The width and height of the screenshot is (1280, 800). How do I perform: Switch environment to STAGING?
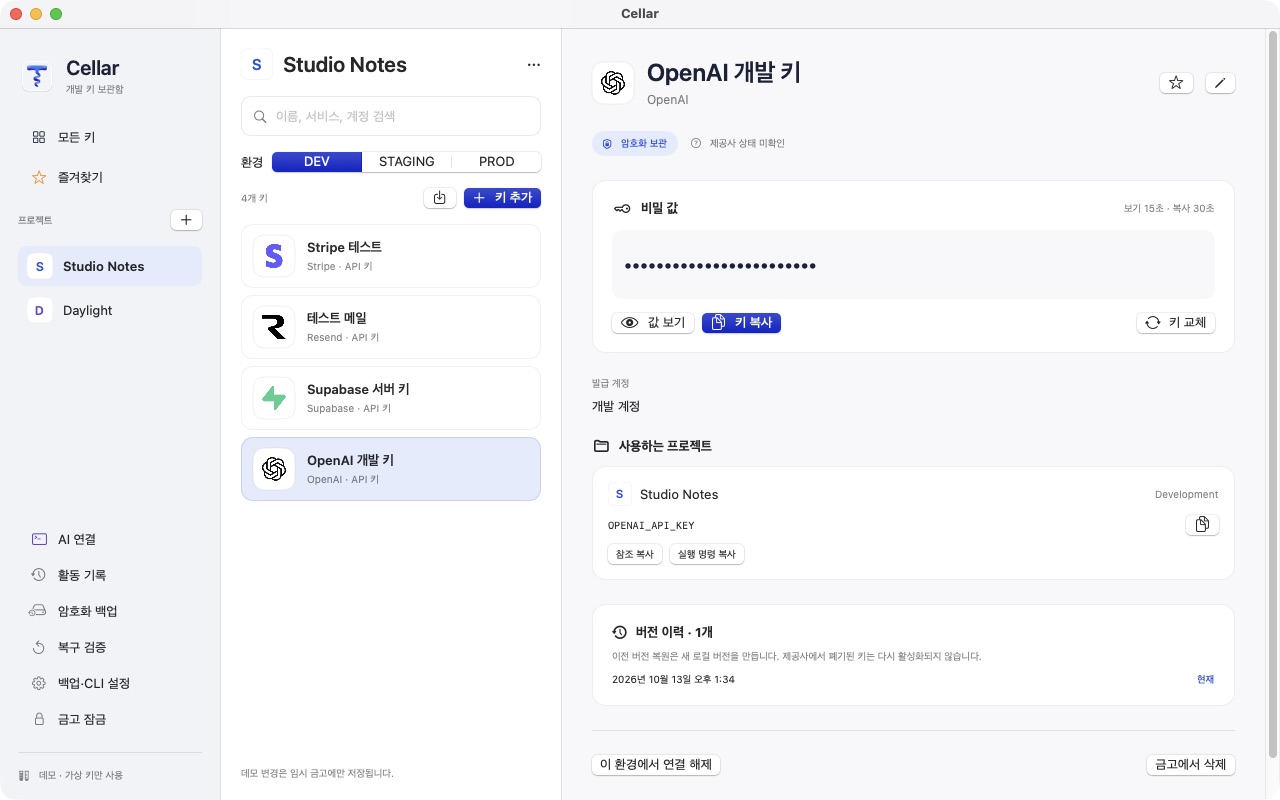click(407, 162)
